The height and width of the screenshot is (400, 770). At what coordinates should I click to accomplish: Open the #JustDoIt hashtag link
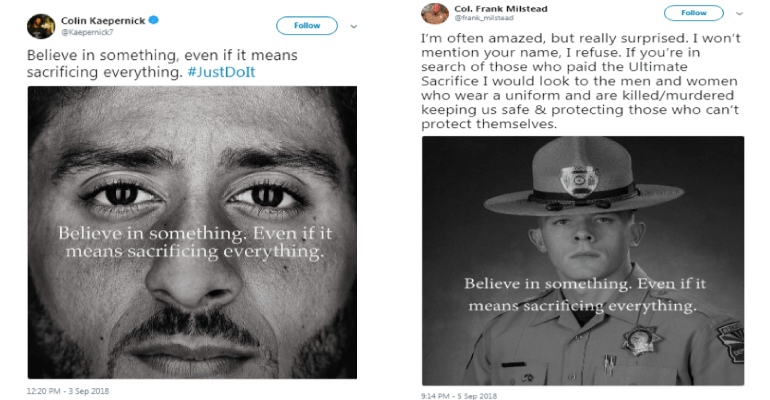233,74
